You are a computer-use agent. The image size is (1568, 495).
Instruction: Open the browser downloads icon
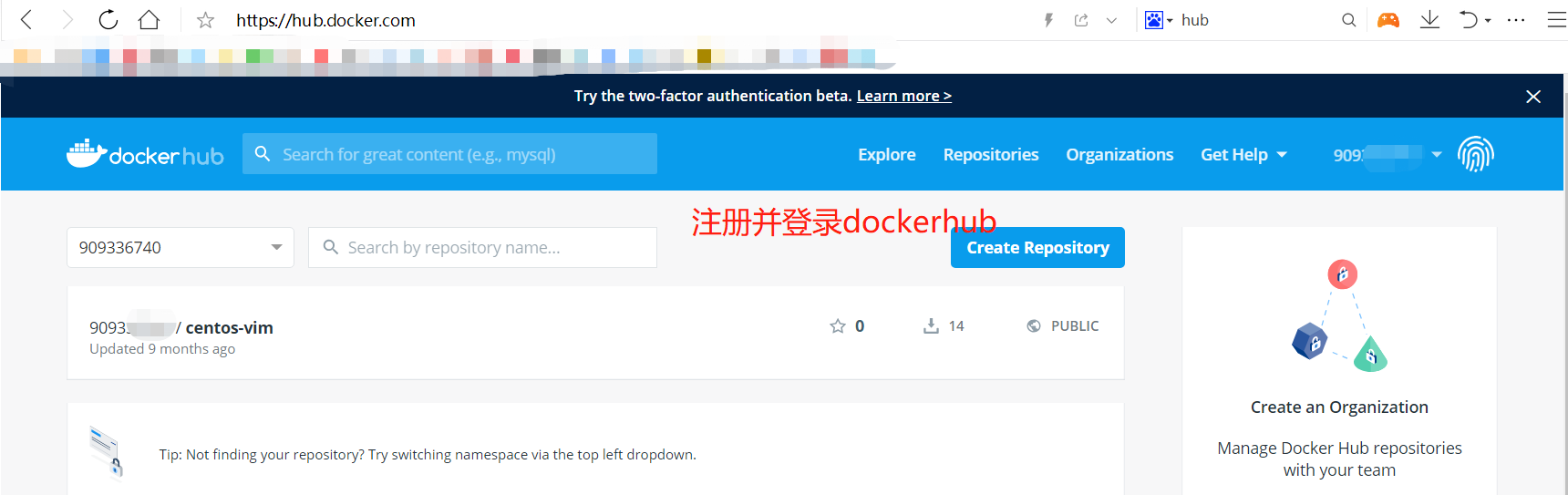tap(1429, 20)
